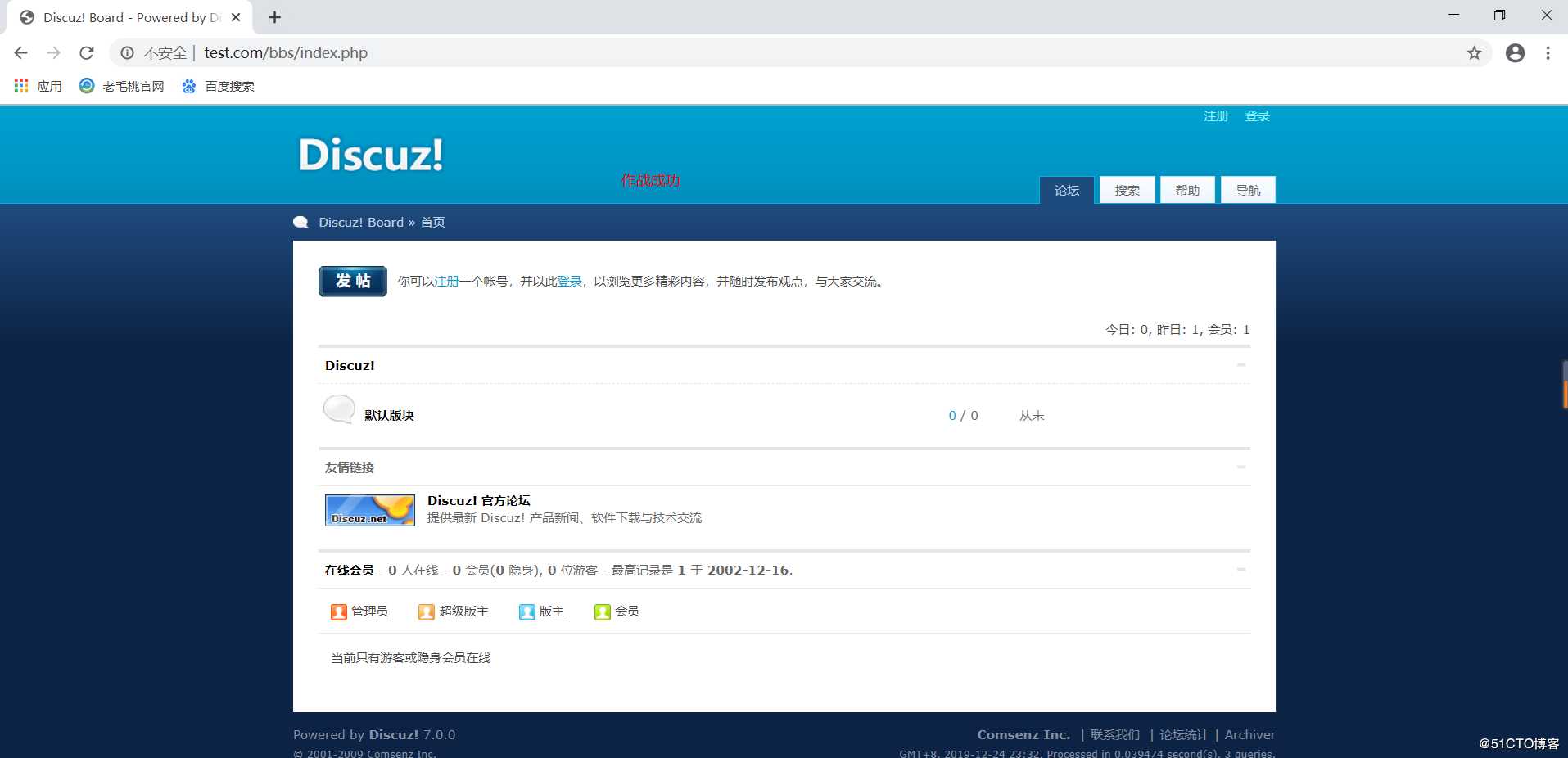Open the 帮助 tab
This screenshot has width=1568, height=758.
pos(1187,190)
